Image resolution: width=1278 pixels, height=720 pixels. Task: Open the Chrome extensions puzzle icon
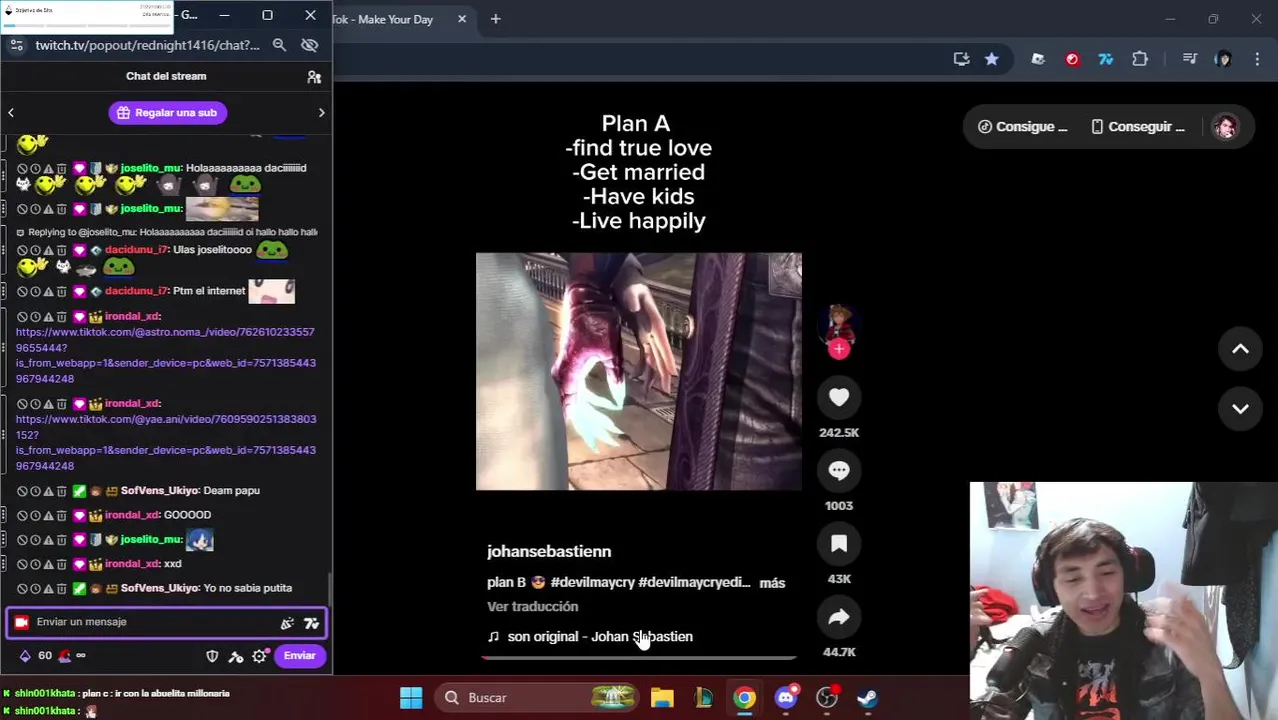pos(1140,59)
